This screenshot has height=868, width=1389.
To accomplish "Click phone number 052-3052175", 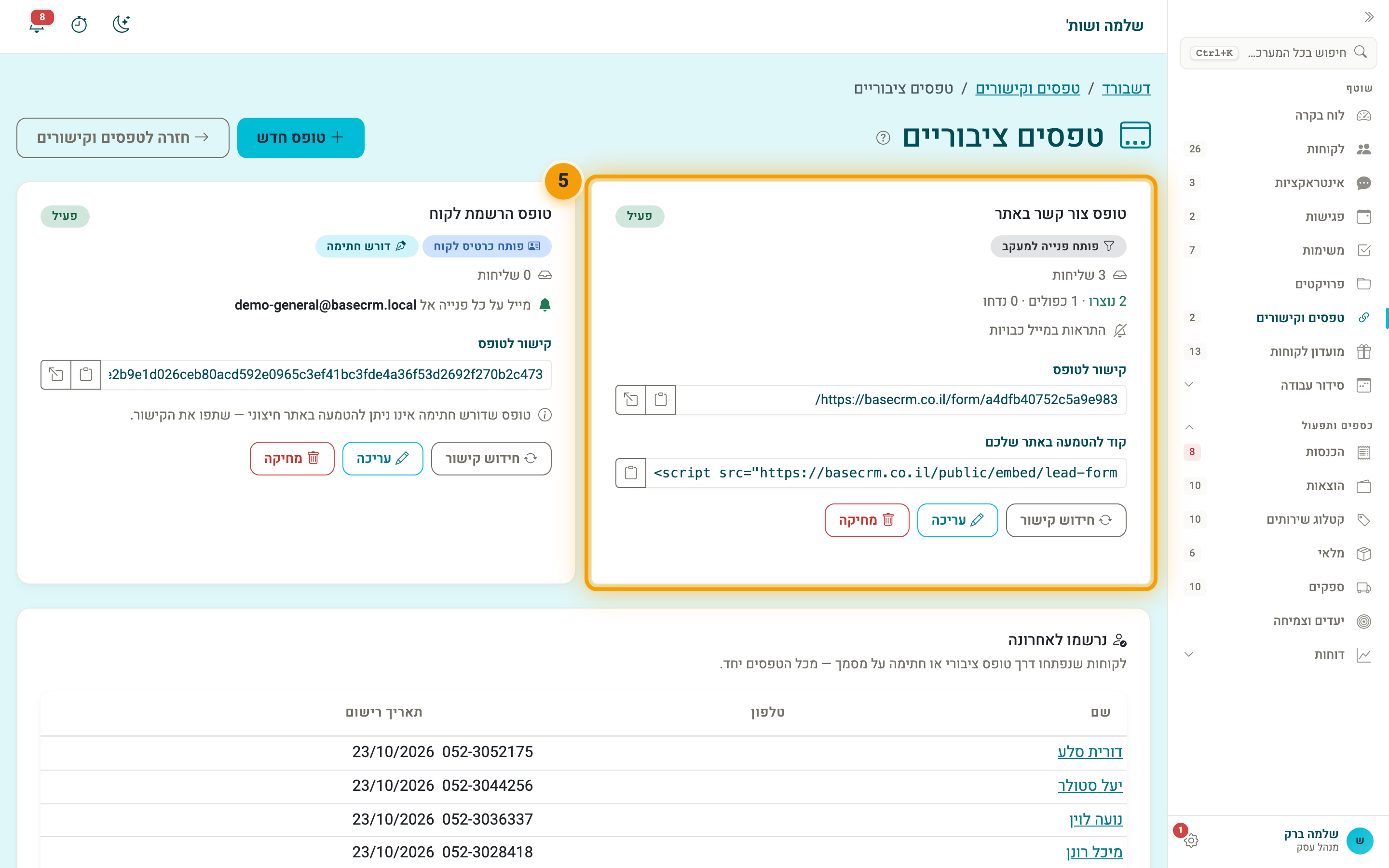I will 487,752.
